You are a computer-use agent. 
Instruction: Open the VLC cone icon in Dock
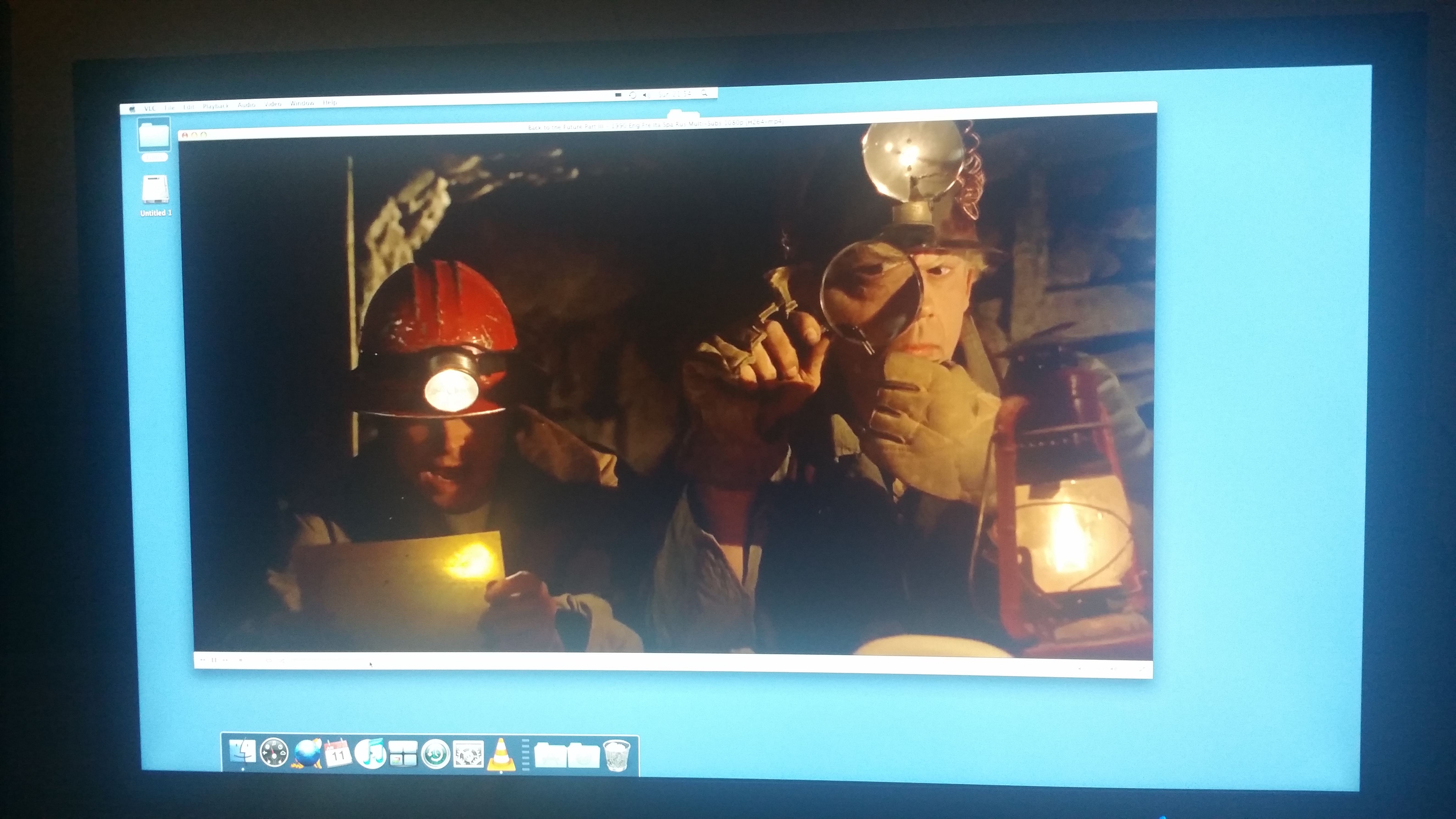click(x=501, y=755)
